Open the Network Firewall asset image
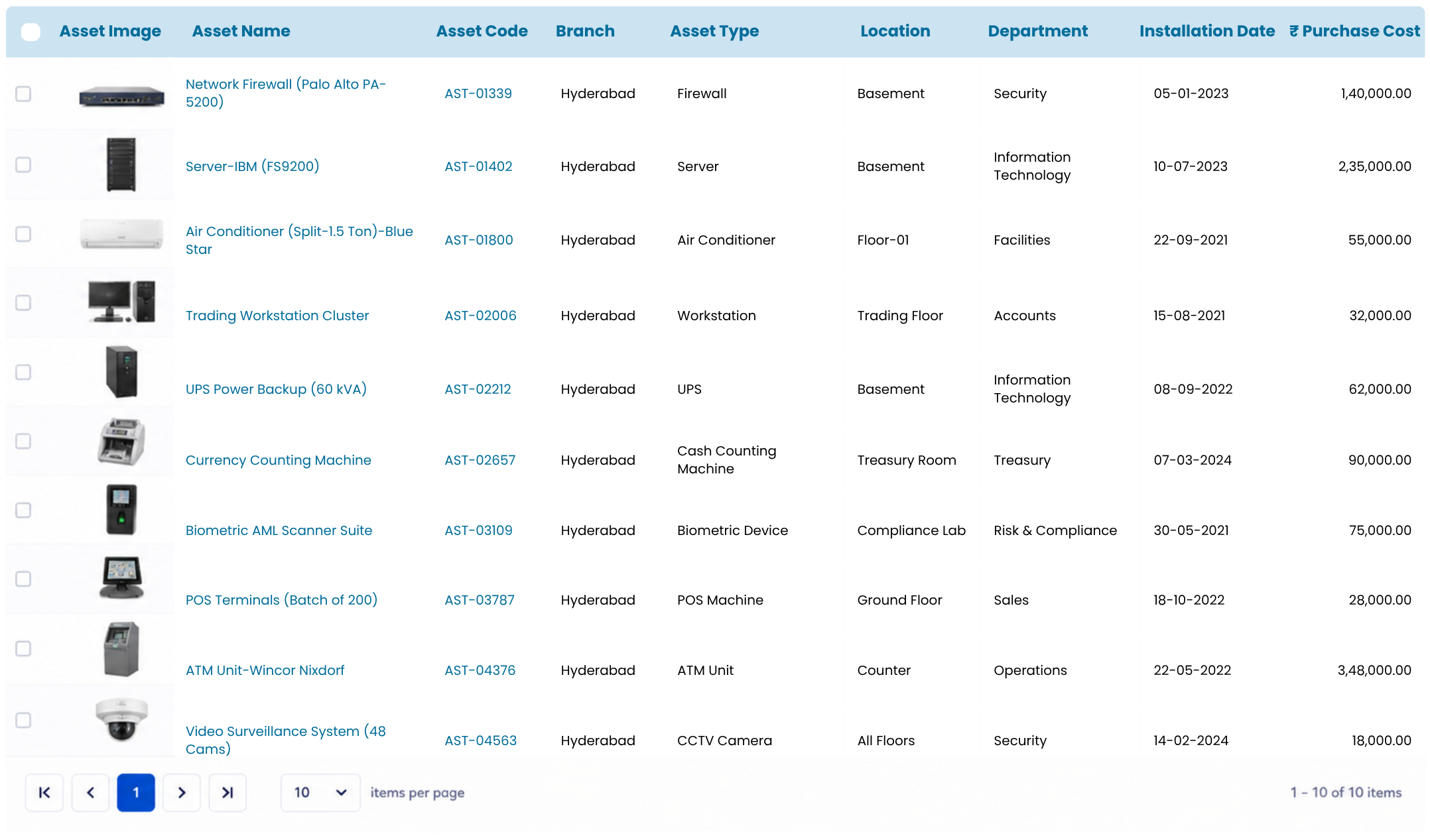 121,97
